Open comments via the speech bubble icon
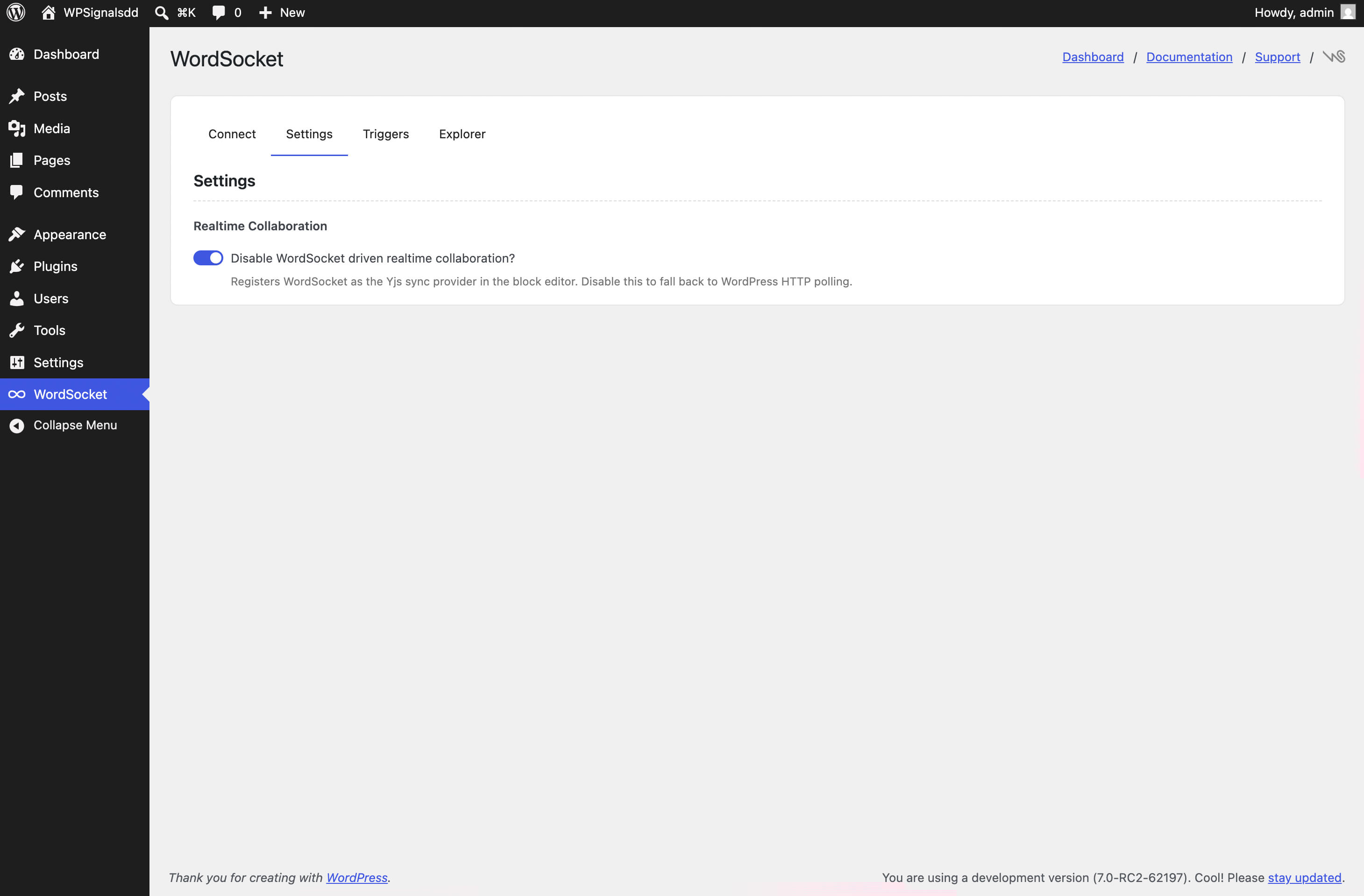The image size is (1364, 896). [x=220, y=12]
